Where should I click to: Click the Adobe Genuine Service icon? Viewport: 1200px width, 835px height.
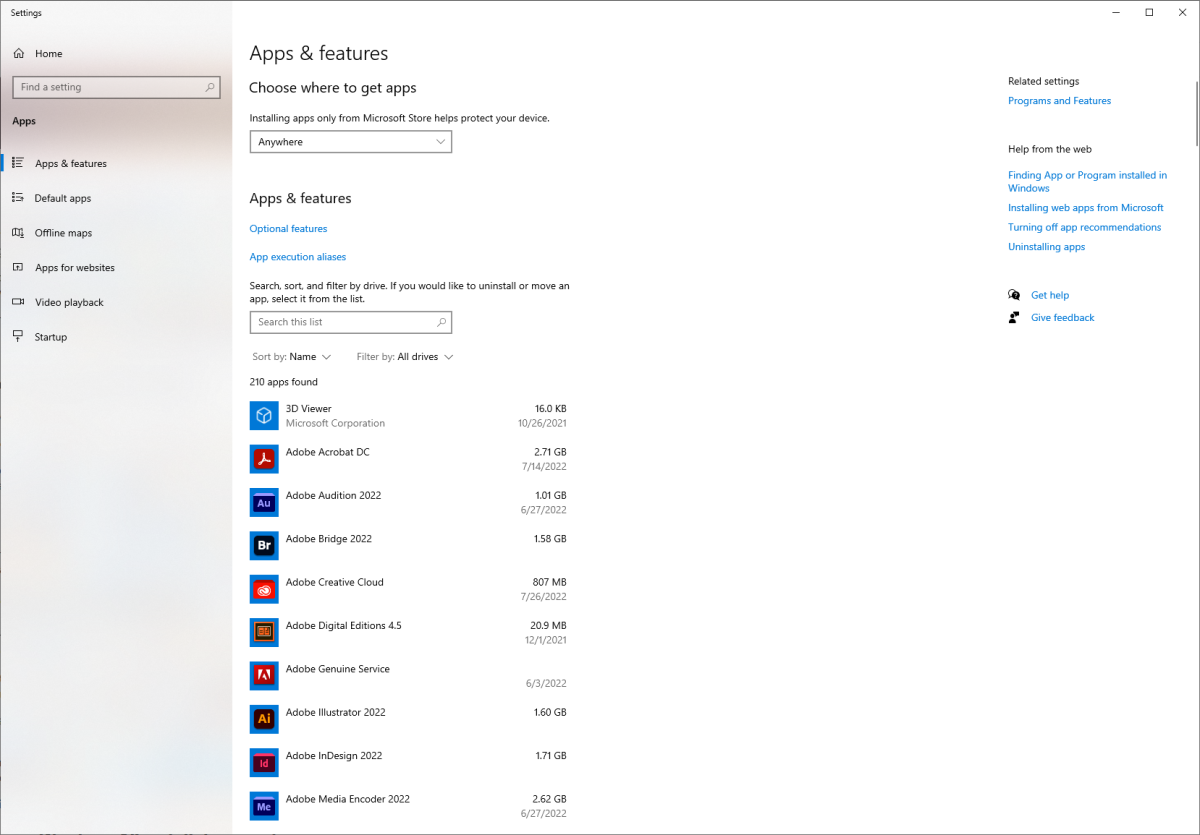click(x=264, y=675)
